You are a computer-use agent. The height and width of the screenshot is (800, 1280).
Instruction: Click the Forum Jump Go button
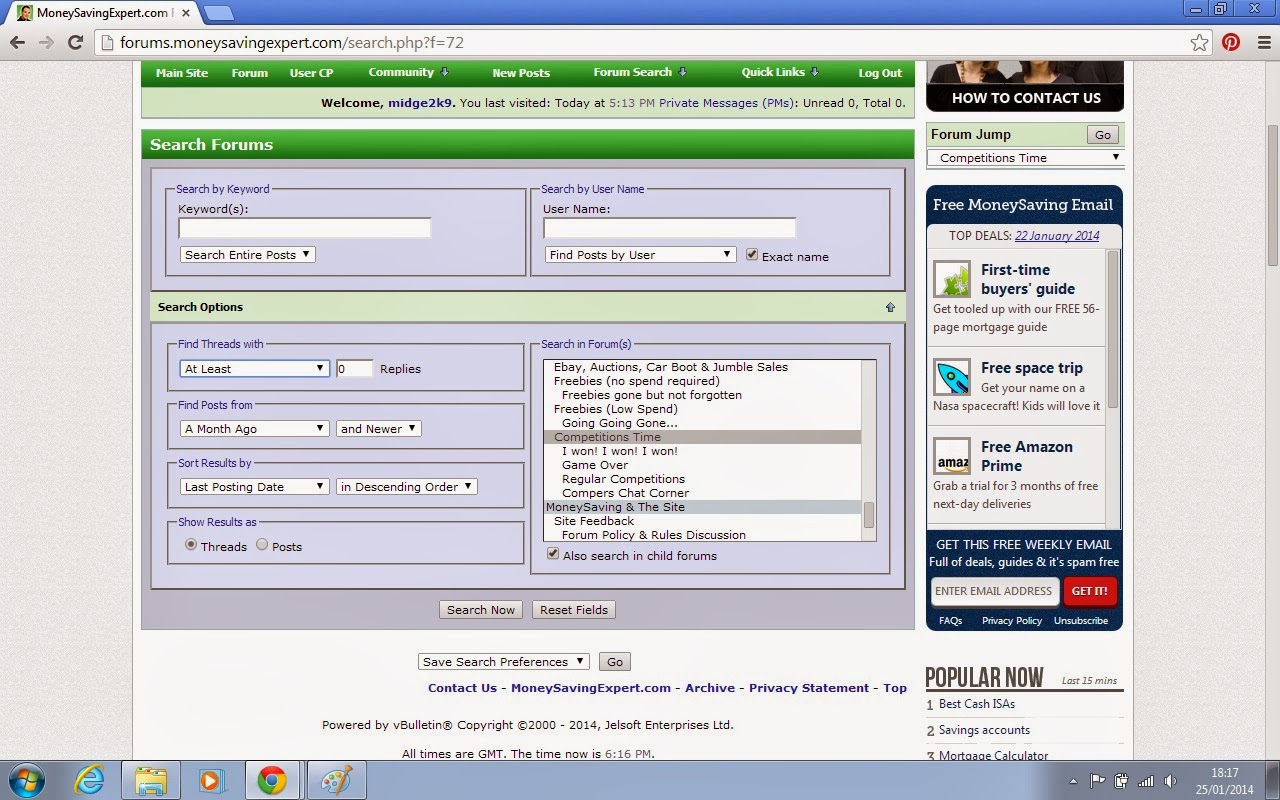pos(1103,135)
